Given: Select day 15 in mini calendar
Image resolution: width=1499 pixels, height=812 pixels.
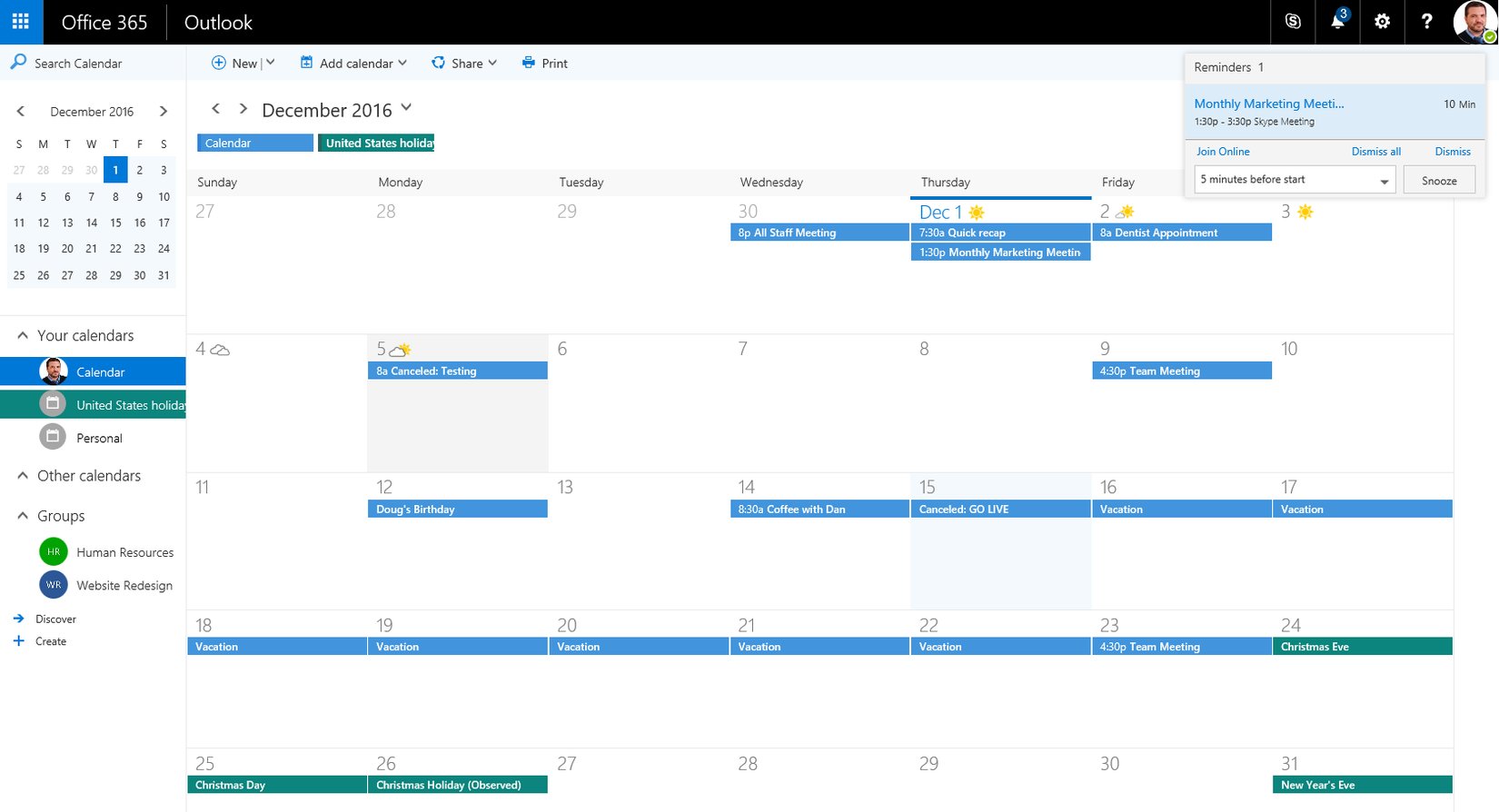Looking at the screenshot, I should [115, 223].
